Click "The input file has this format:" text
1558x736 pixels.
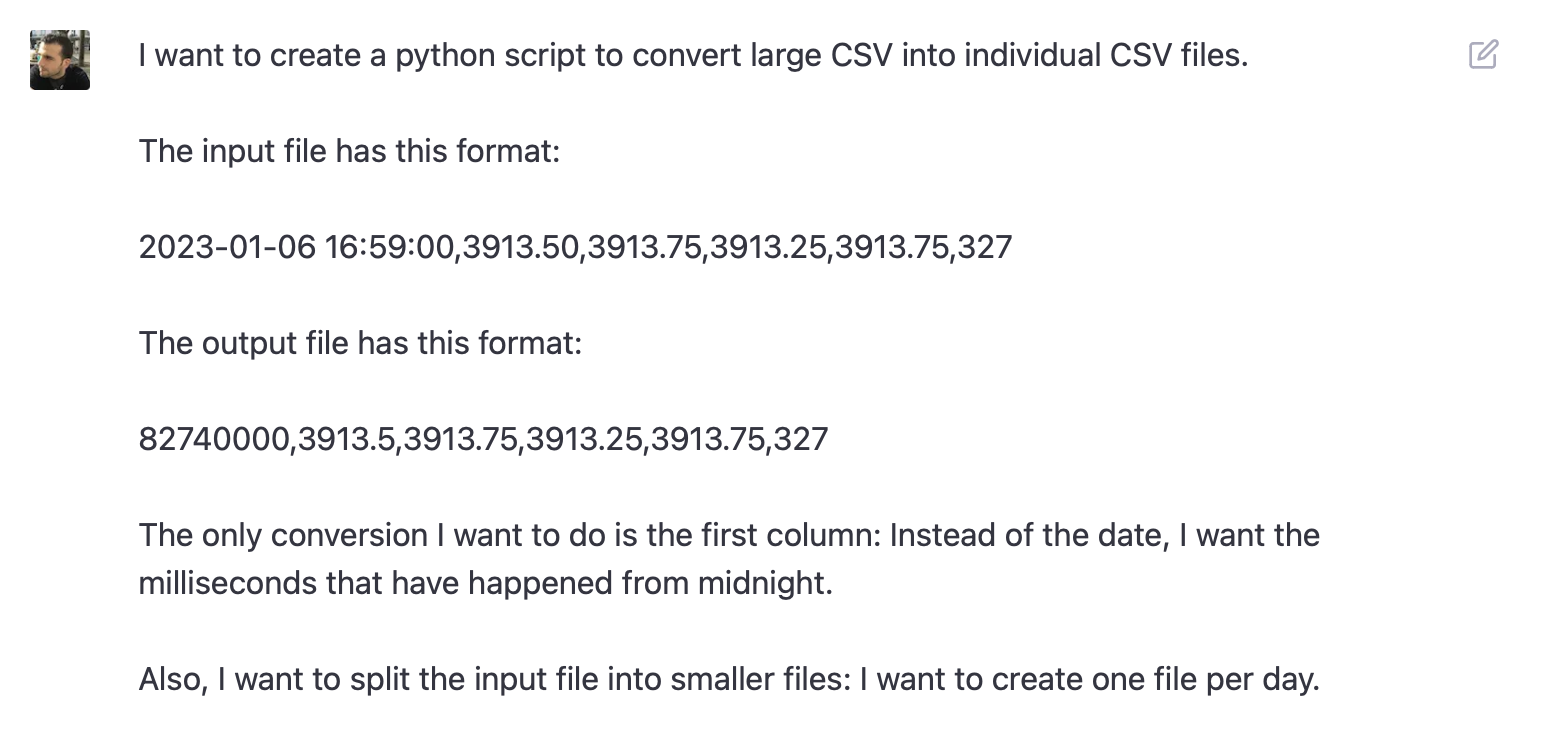coord(349,151)
